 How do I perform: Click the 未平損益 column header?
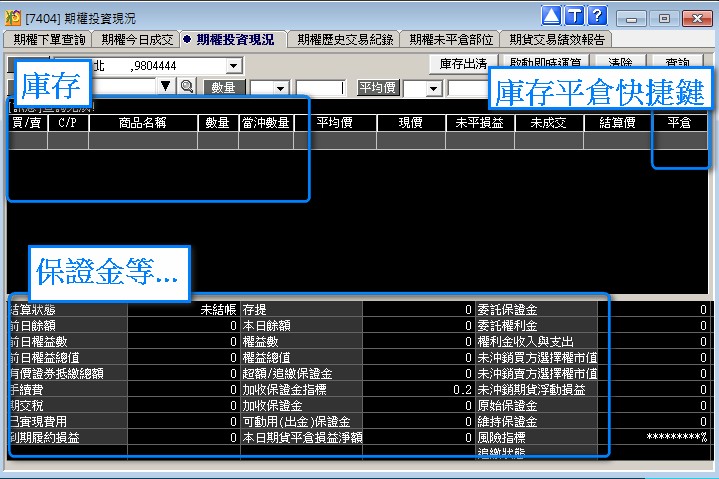(480, 123)
